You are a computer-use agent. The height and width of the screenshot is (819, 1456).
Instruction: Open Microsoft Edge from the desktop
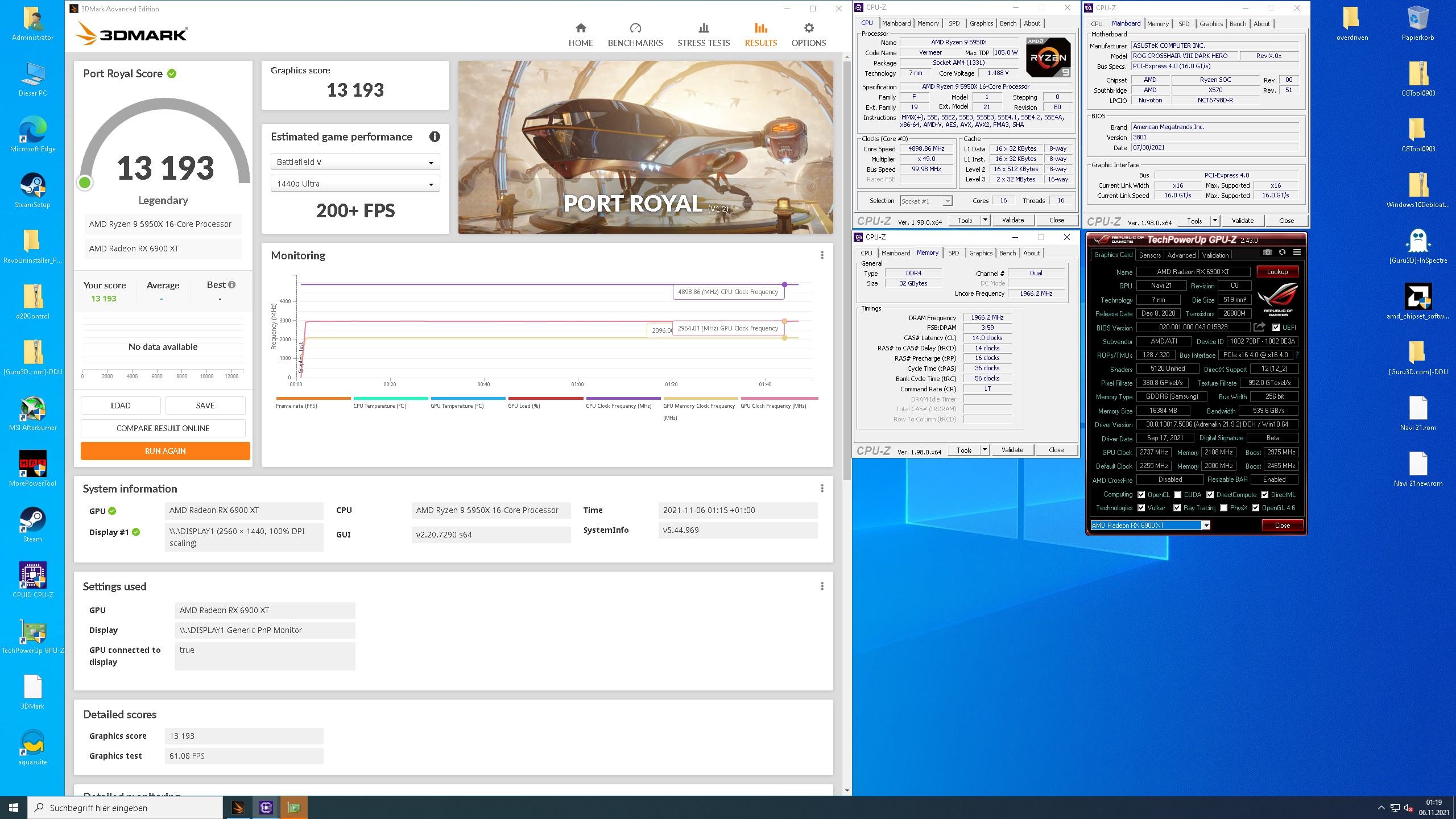pyautogui.click(x=32, y=135)
